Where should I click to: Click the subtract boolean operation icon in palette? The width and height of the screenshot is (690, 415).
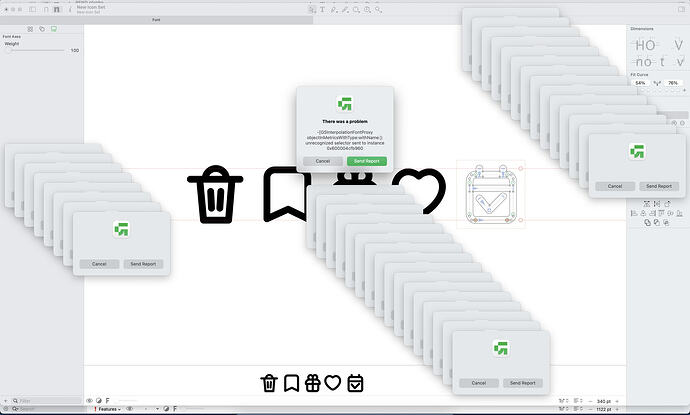[657, 223]
